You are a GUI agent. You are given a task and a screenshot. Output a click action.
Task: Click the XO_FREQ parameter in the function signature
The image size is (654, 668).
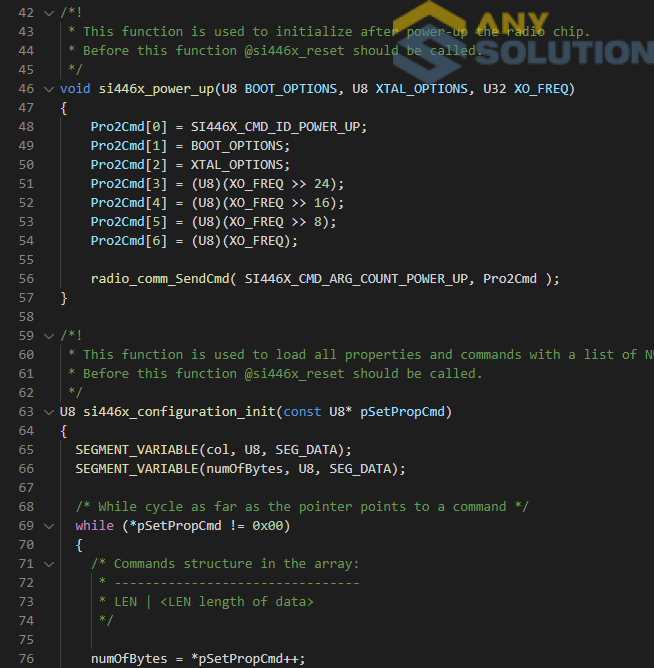click(541, 88)
